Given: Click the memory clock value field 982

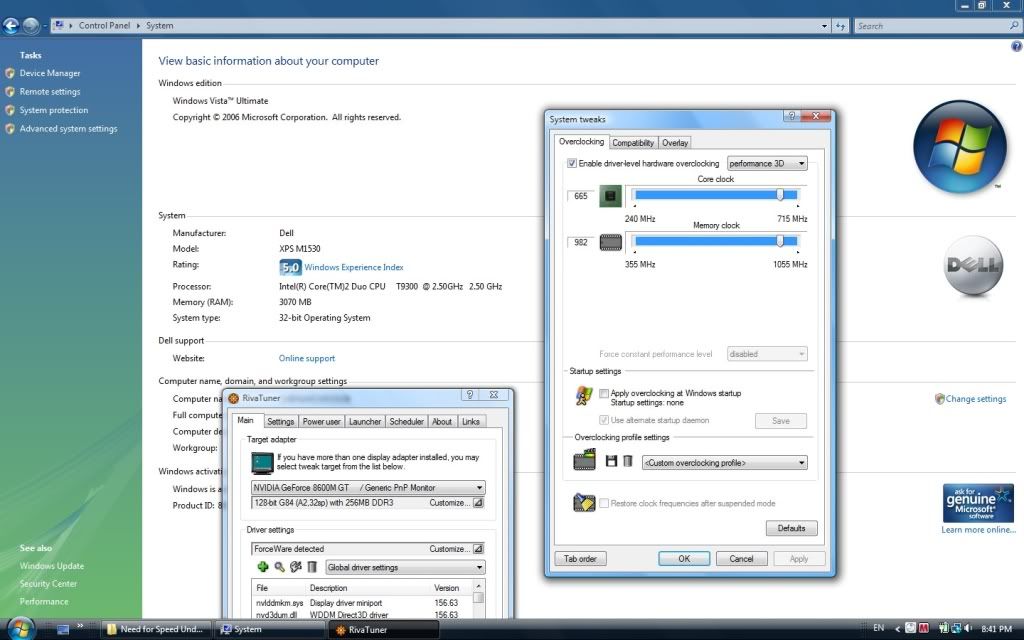Looking at the screenshot, I should point(581,242).
